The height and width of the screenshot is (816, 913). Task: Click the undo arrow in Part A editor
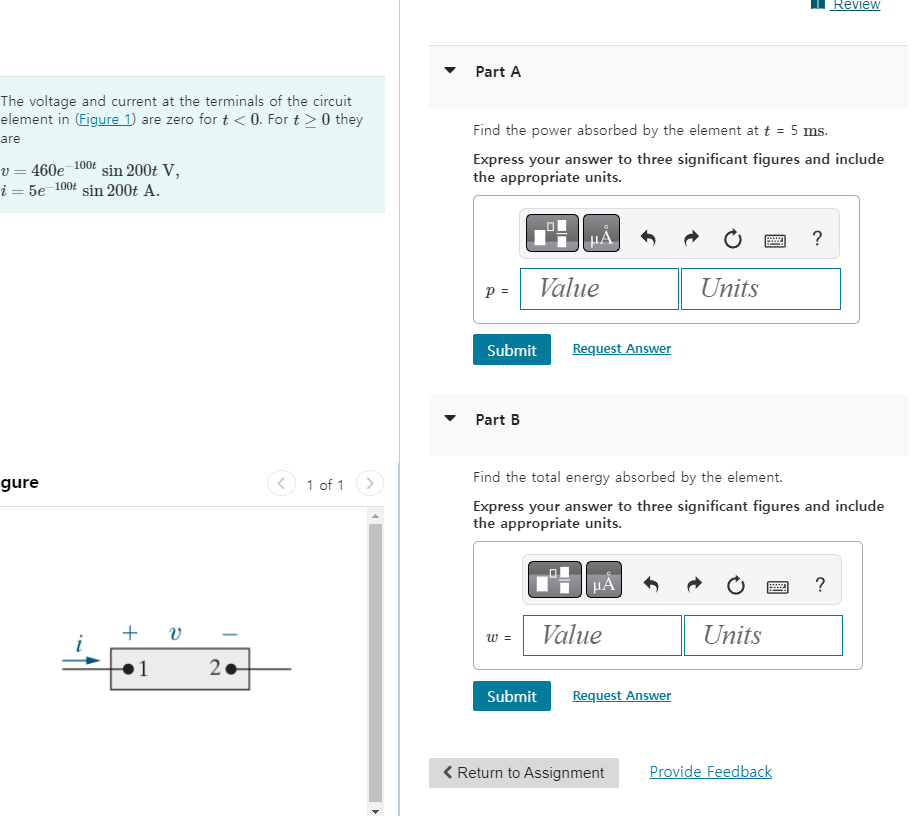click(x=649, y=237)
